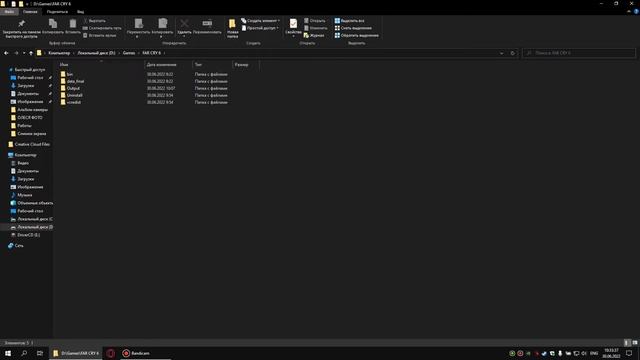Viewport: 640px width, 360px height.
Task: Open address bar history dropdown
Action: tap(502, 53)
